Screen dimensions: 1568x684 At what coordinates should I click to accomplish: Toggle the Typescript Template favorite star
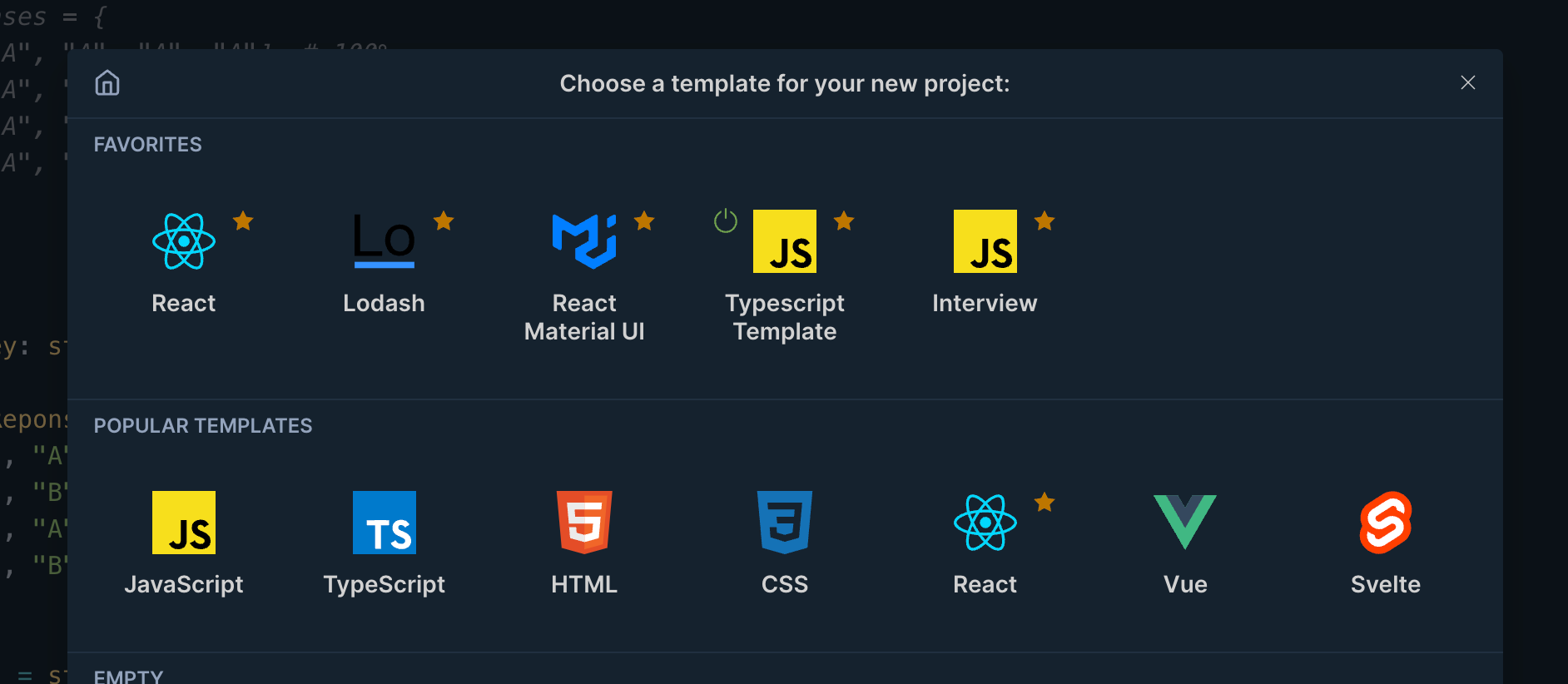tap(844, 221)
